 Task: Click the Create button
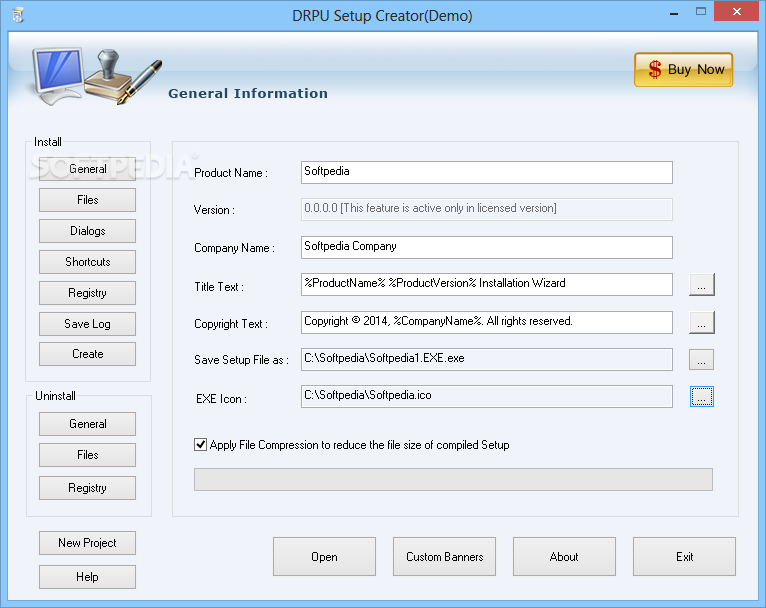click(x=87, y=354)
